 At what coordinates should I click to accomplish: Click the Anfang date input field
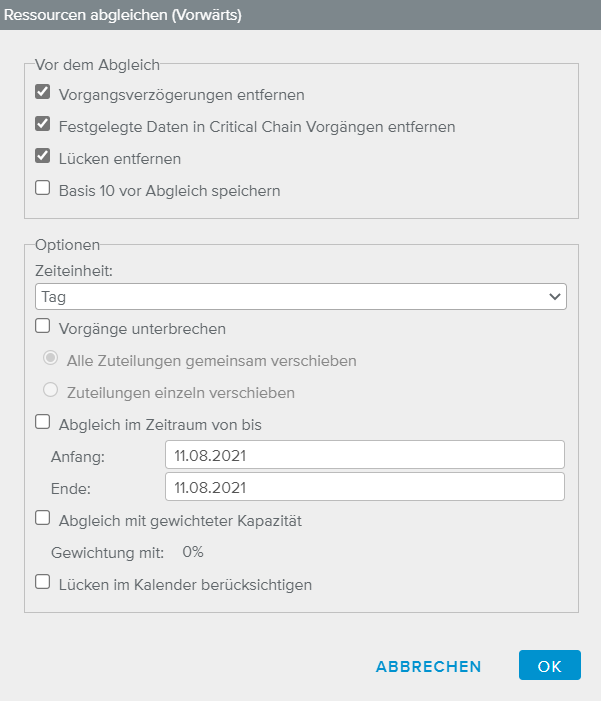[364, 455]
